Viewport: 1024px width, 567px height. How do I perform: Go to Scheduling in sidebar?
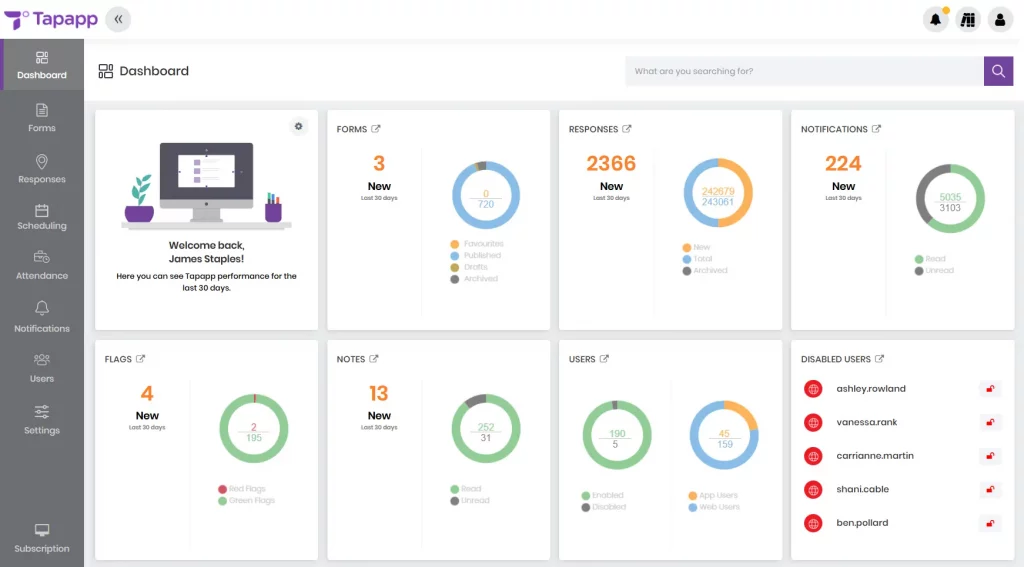tap(42, 216)
